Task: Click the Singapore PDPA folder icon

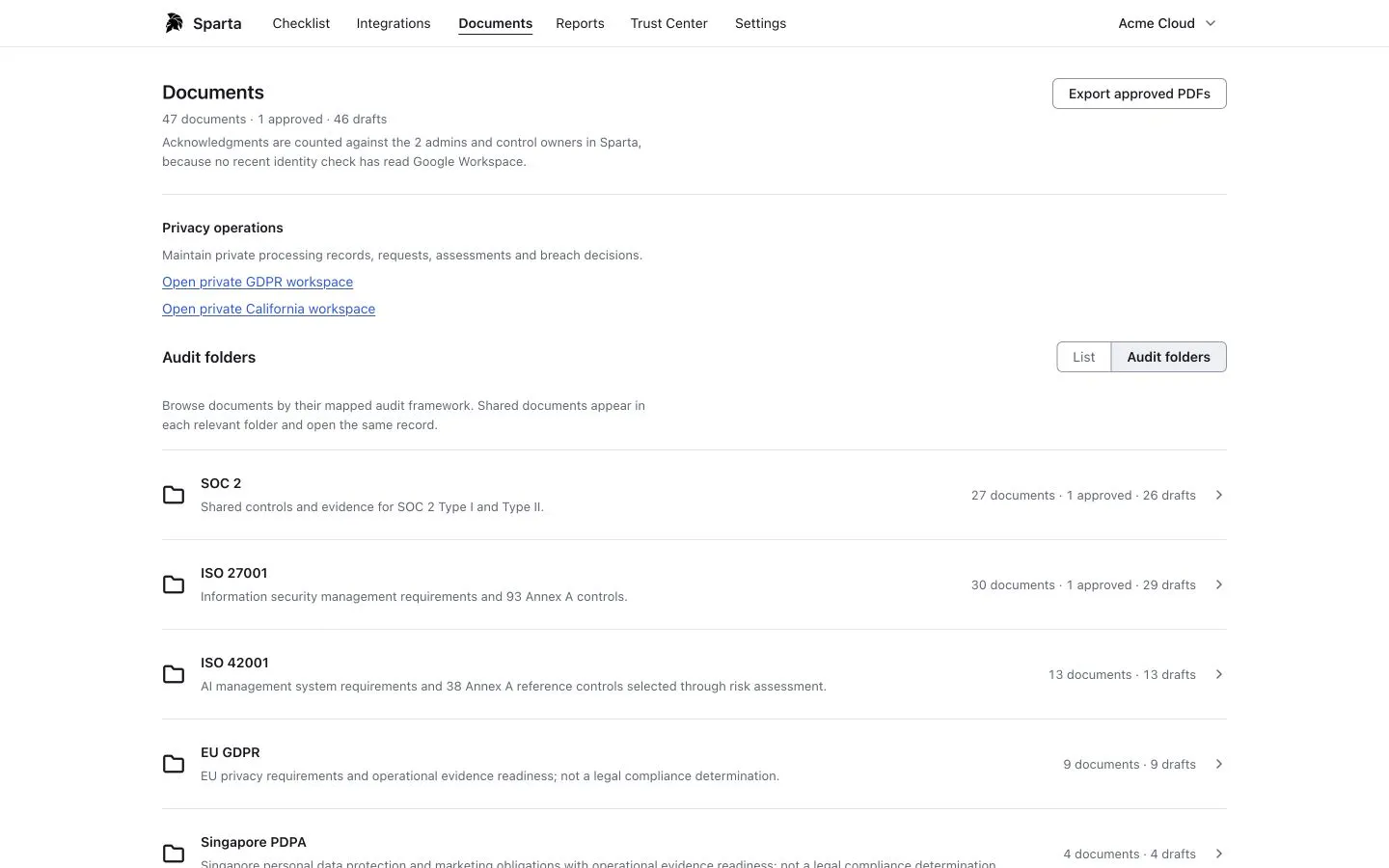Action: tap(174, 854)
